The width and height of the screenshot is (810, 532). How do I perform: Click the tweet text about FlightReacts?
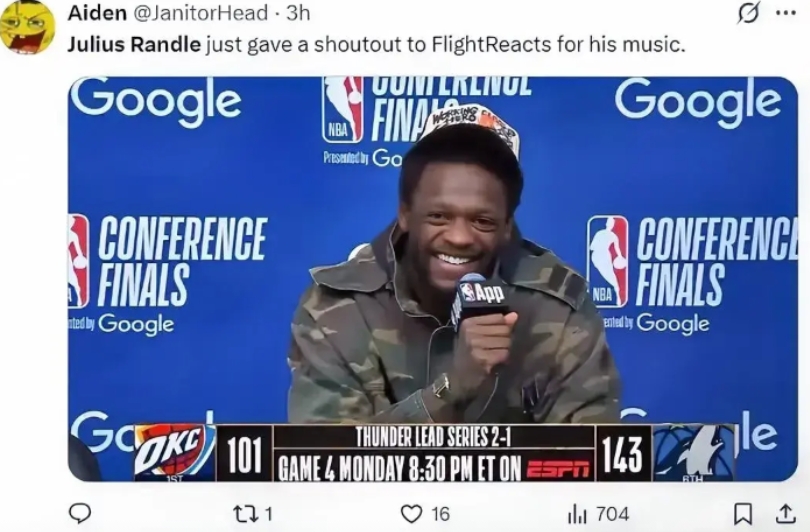click(x=377, y=44)
